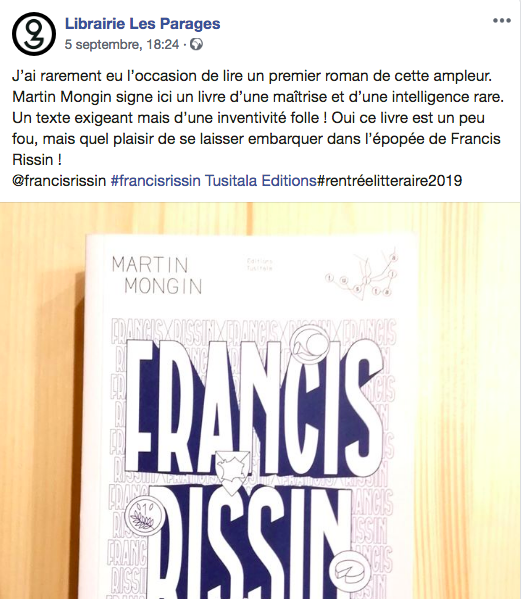The width and height of the screenshot is (531, 599).
Task: Click the cheese wheel emblem on cover
Action: [350, 571]
